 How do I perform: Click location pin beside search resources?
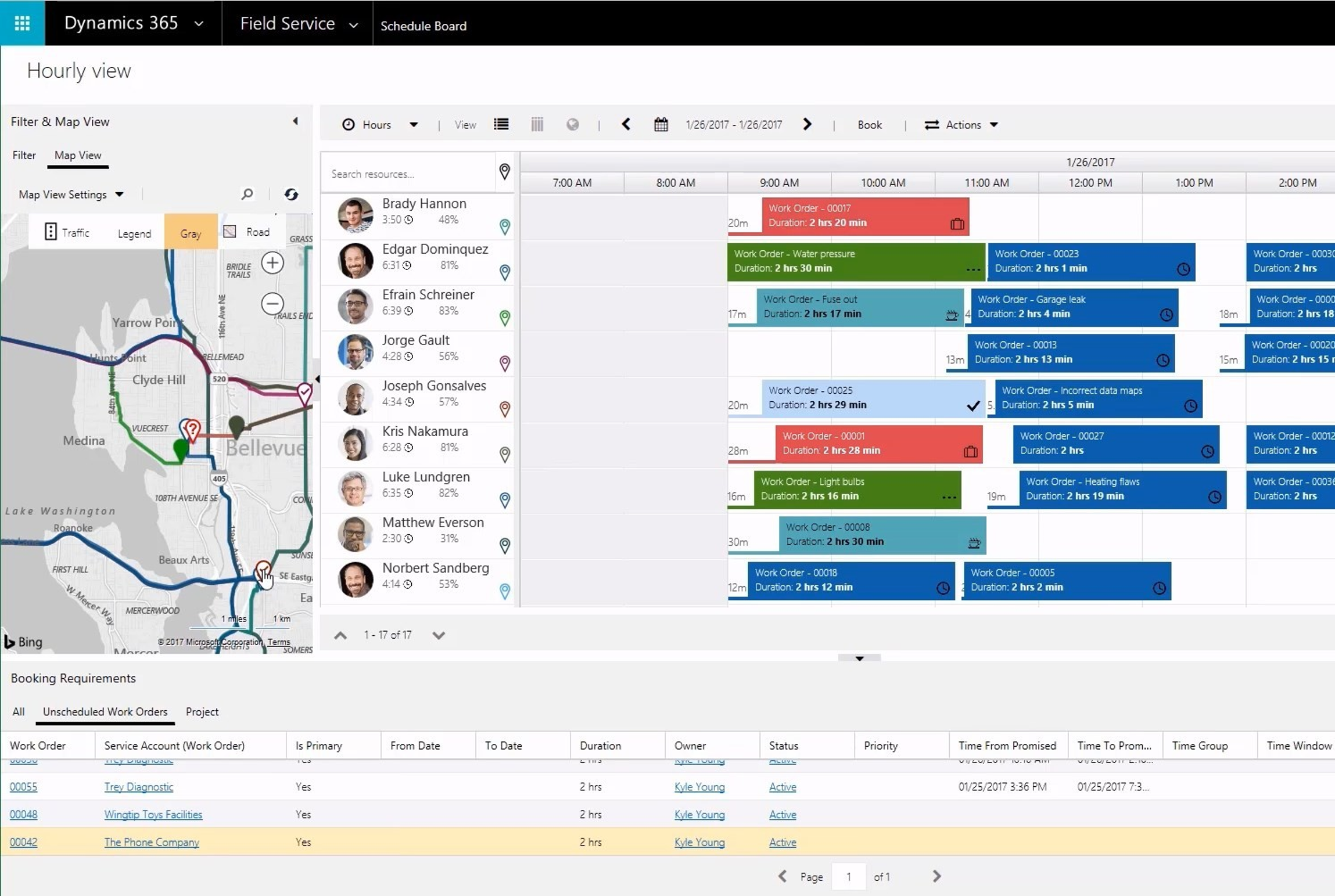coord(505,172)
